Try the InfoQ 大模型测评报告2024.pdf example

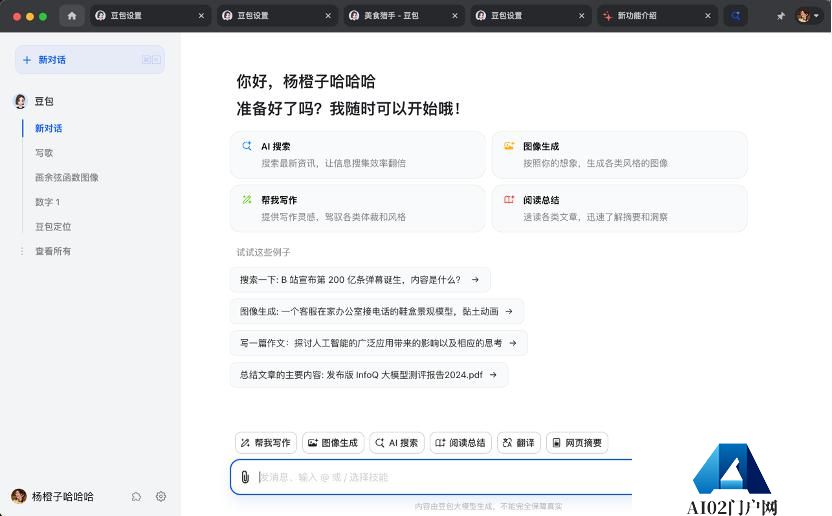(x=369, y=375)
